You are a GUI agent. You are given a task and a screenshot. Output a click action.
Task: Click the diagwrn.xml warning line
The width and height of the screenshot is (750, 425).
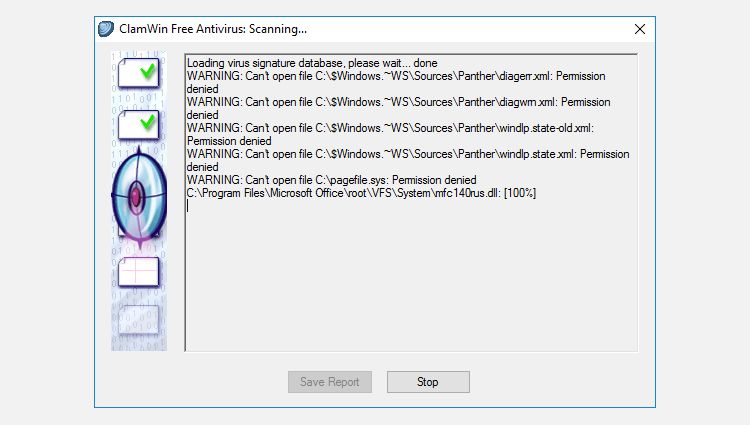(398, 109)
